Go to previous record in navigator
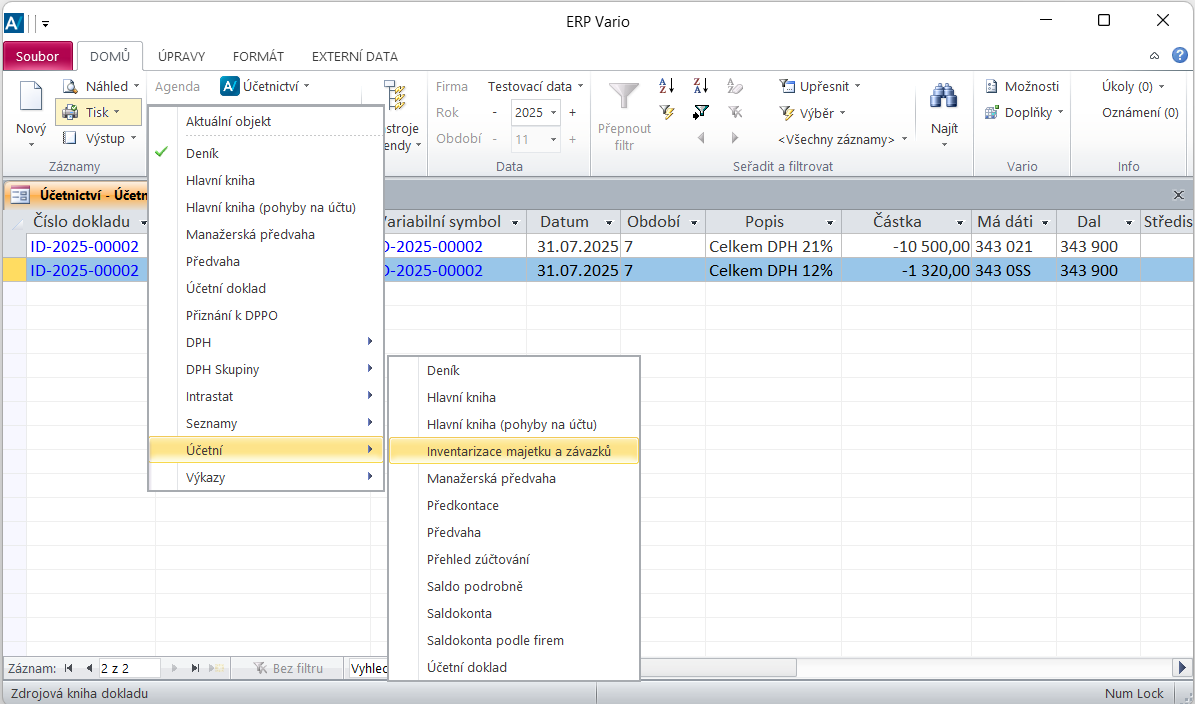This screenshot has height=704, width=1195. pyautogui.click(x=89, y=668)
